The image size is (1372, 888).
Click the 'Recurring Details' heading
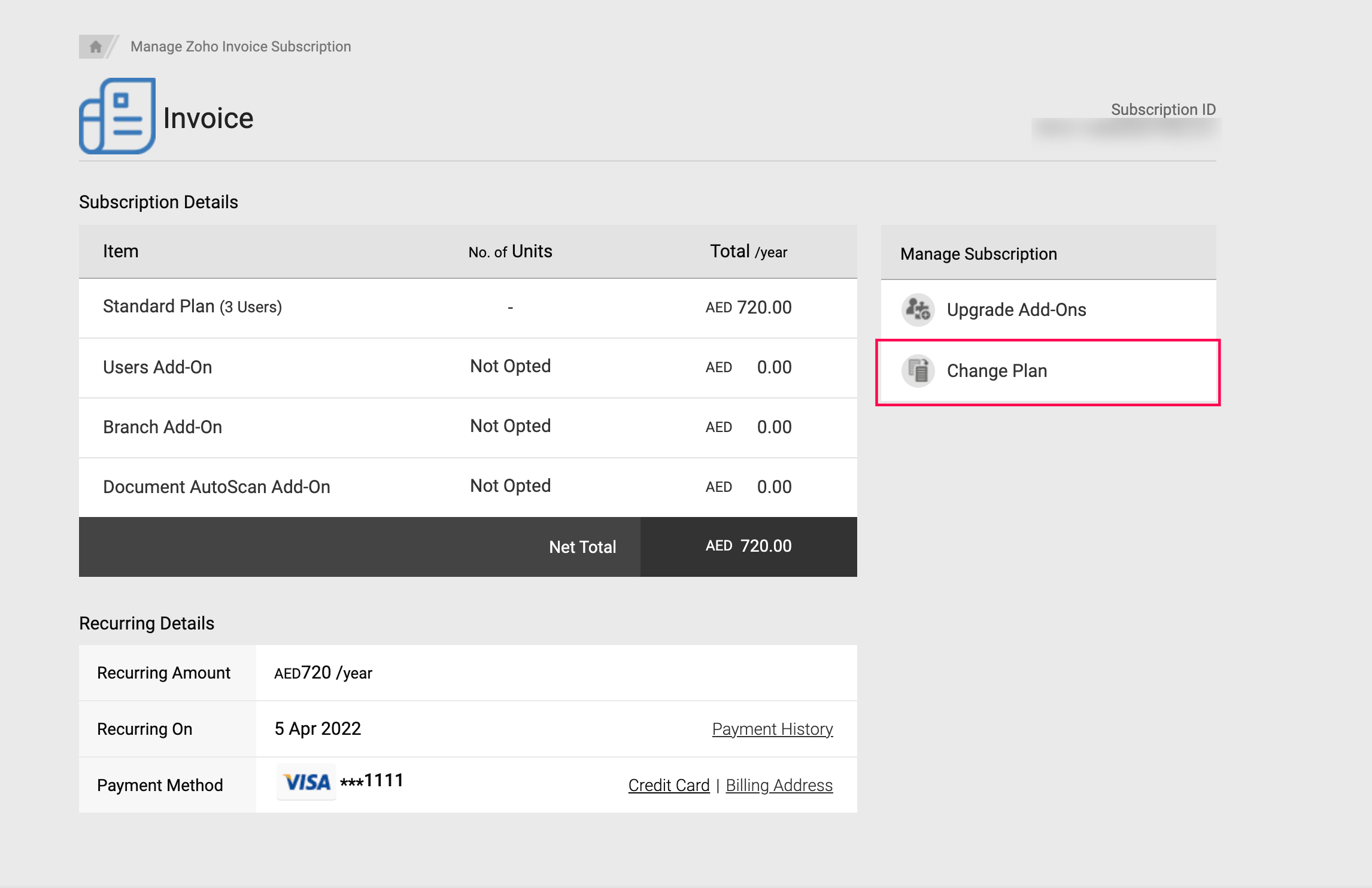(147, 624)
